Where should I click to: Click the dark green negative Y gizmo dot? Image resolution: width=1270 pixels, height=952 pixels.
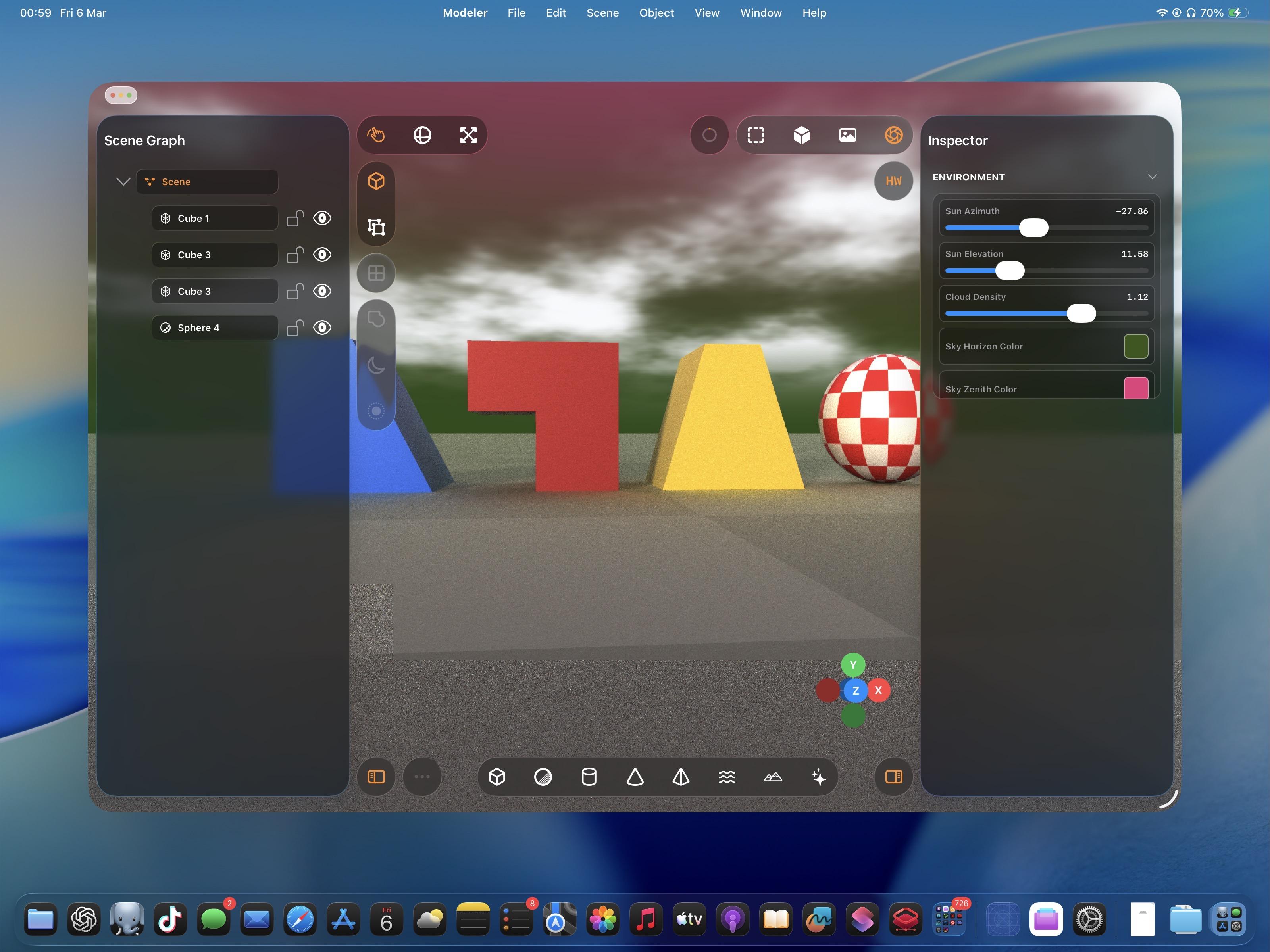pyautogui.click(x=852, y=716)
